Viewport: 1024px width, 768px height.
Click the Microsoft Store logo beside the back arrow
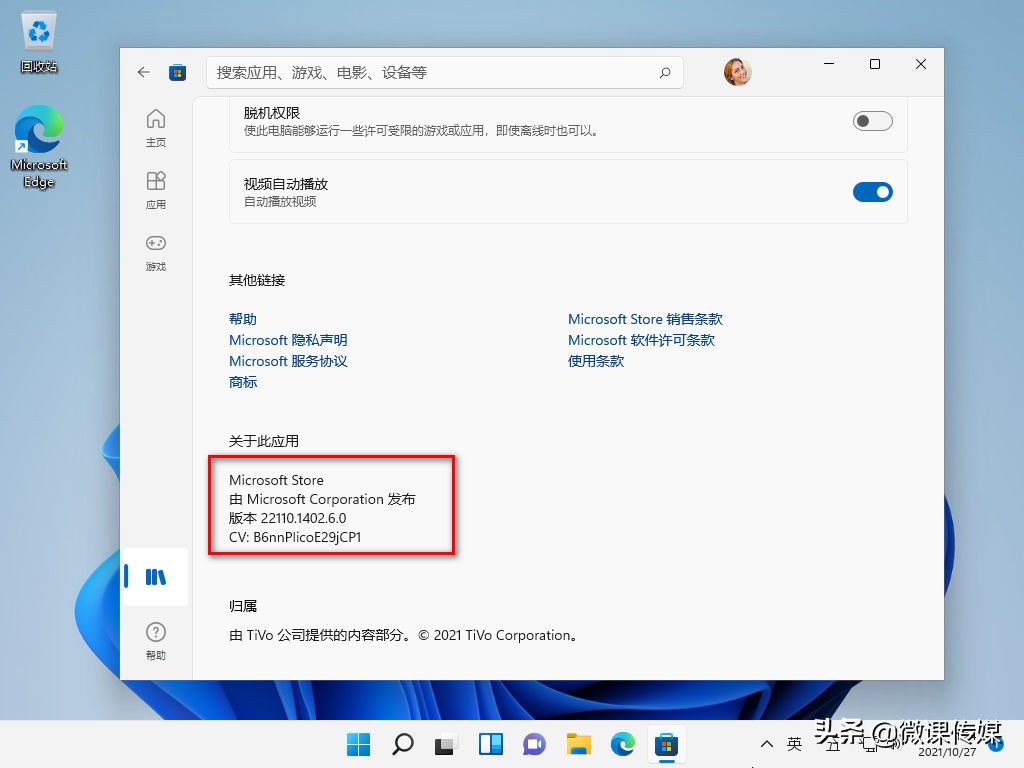178,72
